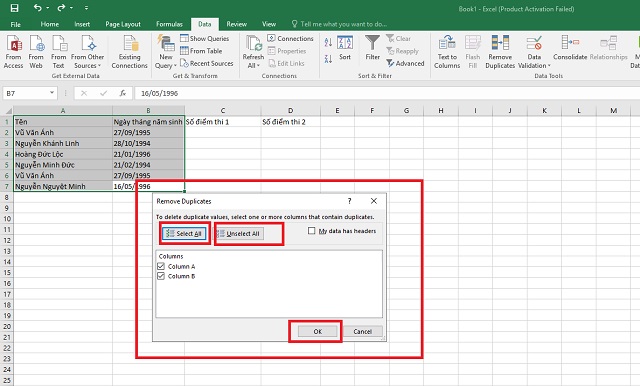Viewport: 640px width, 386px height.
Task: Click Tell me what you want search
Action: (339, 24)
